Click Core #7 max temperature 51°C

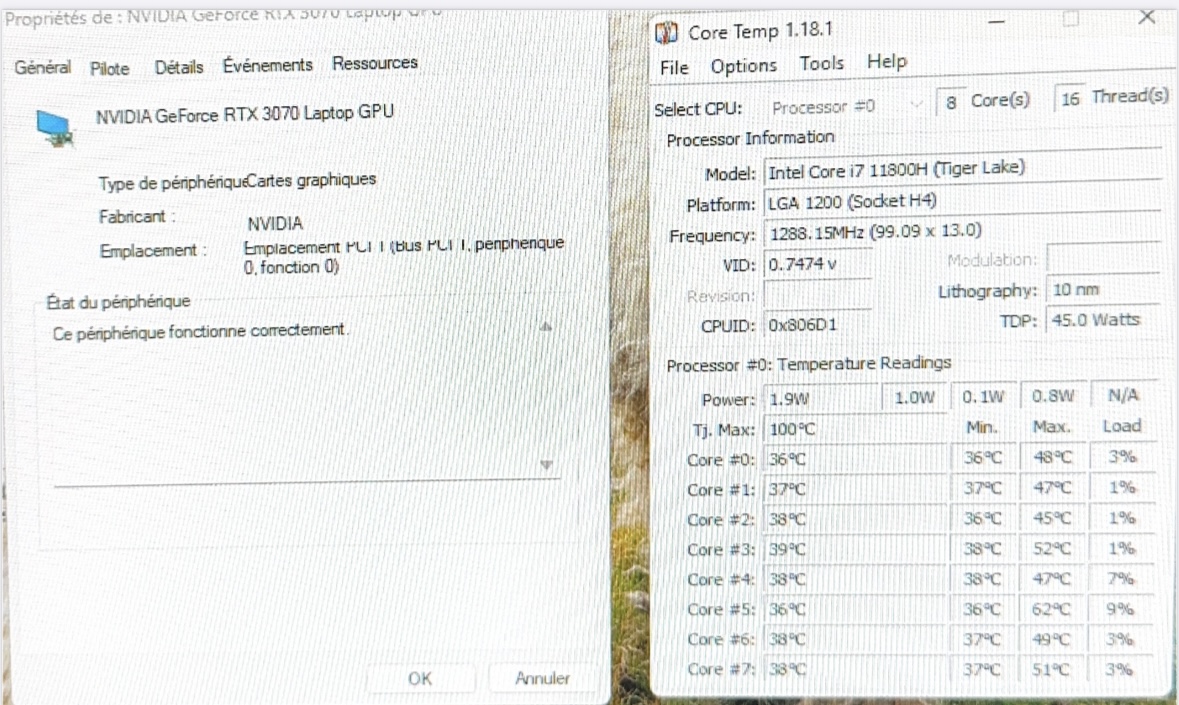tap(1051, 669)
